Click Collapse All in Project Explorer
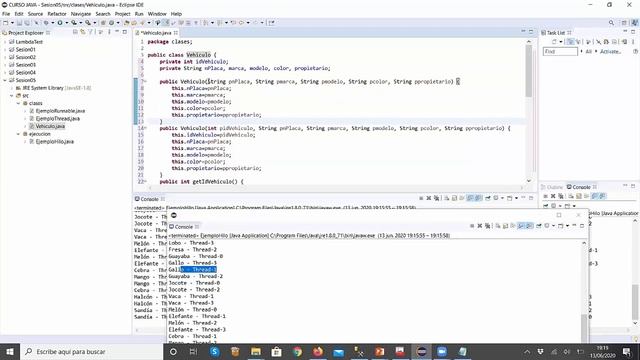 [75, 32]
